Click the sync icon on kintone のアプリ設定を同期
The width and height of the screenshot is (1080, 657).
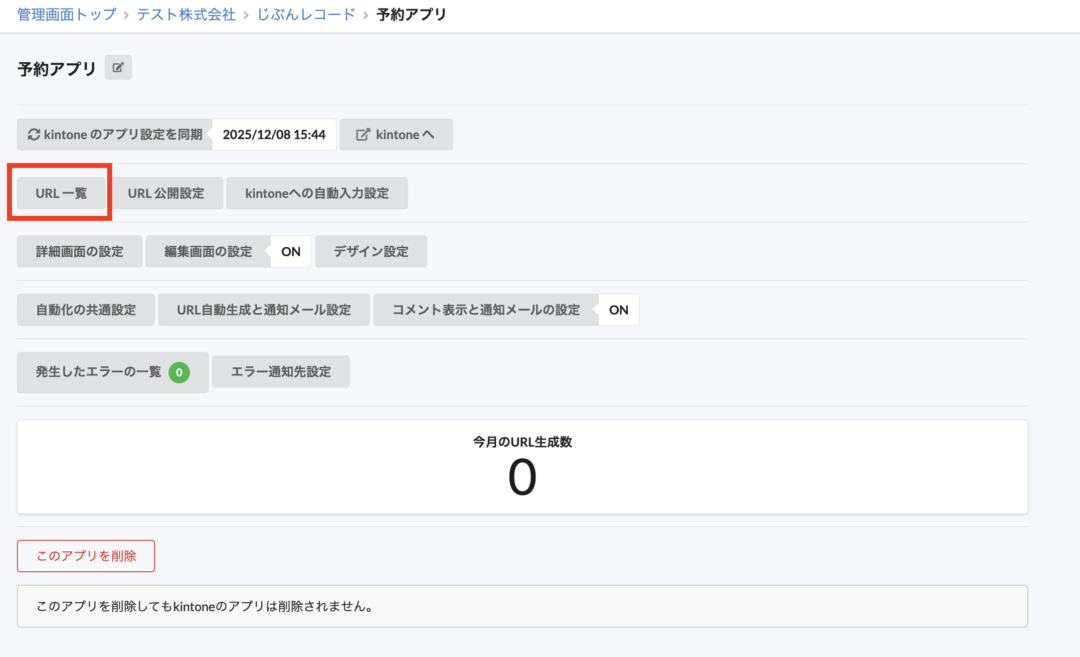click(32, 133)
